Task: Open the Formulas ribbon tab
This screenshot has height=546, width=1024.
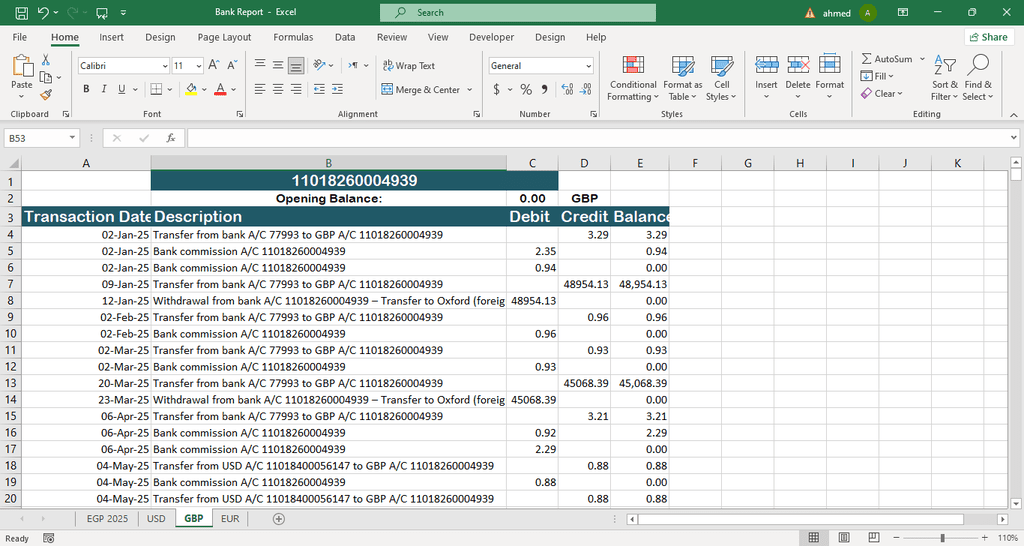Action: pyautogui.click(x=293, y=37)
